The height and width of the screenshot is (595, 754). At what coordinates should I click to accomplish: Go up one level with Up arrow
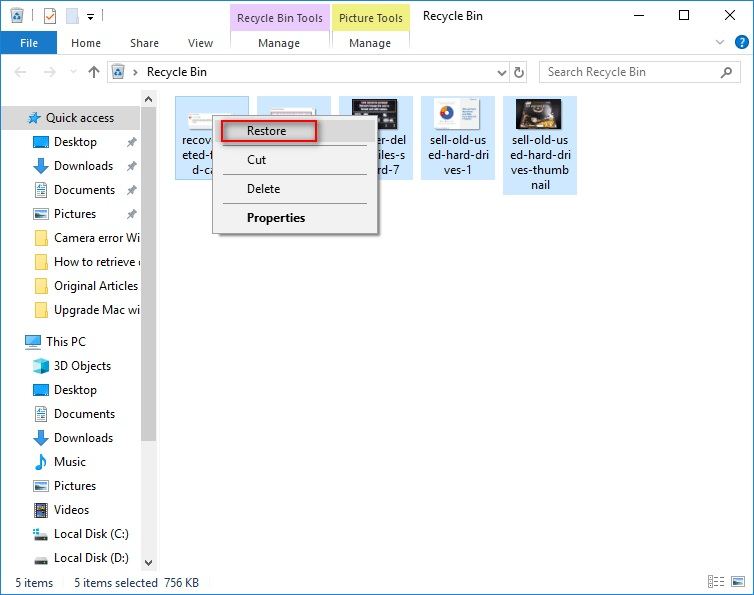[94, 72]
